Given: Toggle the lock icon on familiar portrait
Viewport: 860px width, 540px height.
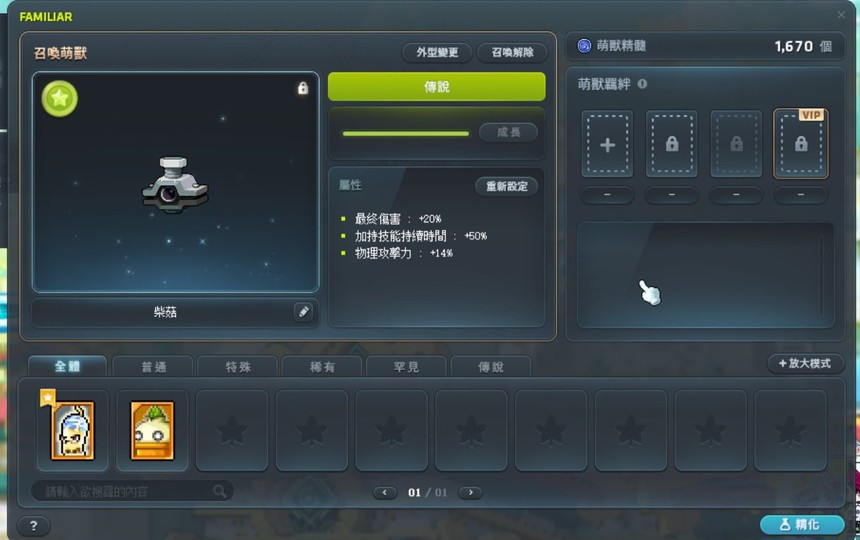Looking at the screenshot, I should (x=302, y=88).
